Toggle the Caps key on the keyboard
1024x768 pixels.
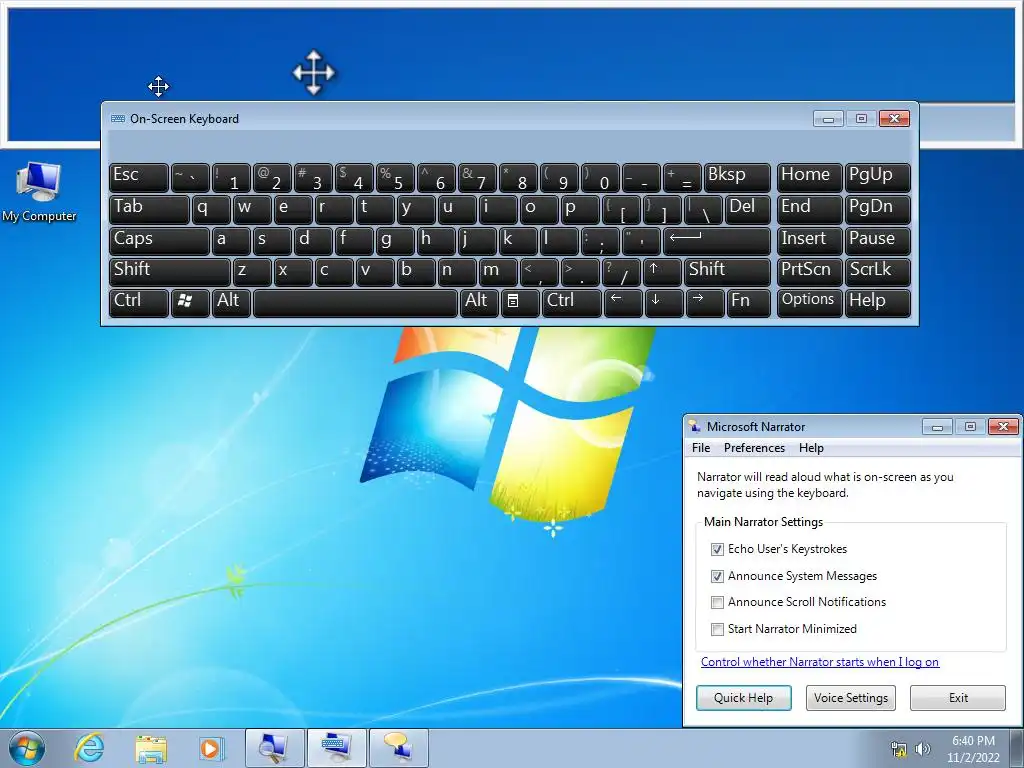pyautogui.click(x=159, y=241)
